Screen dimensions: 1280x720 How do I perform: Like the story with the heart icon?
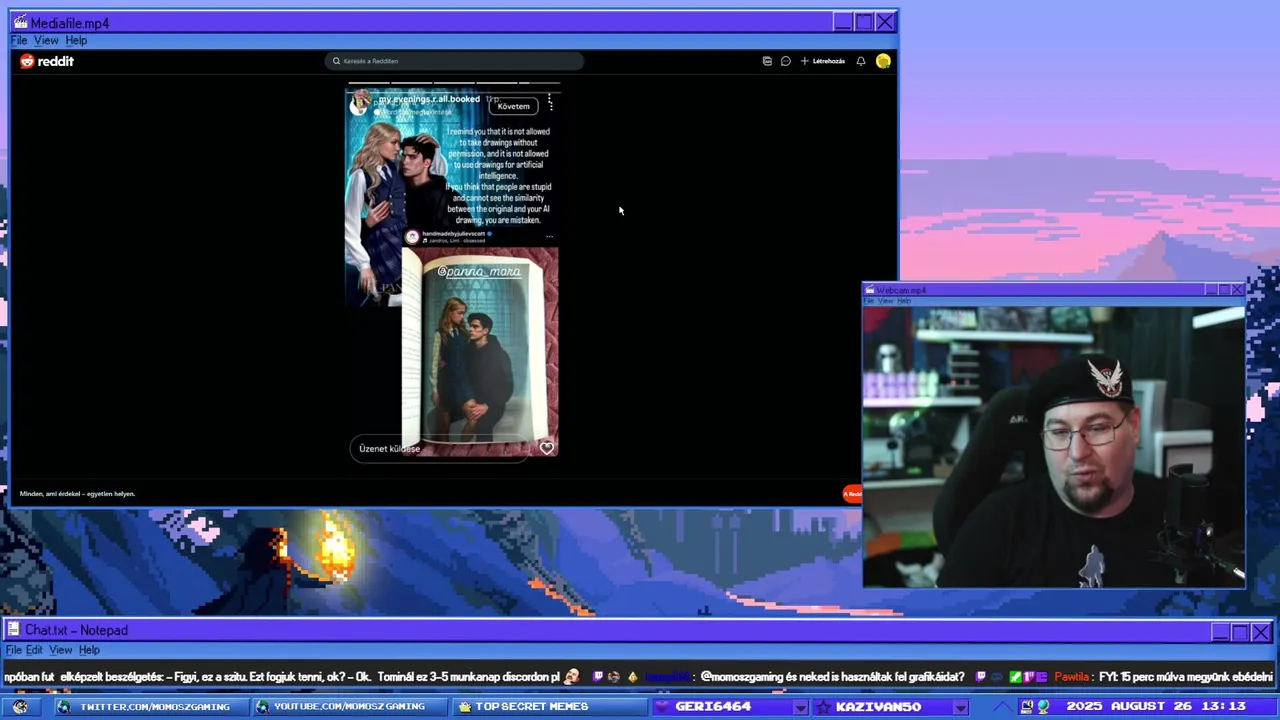point(547,448)
